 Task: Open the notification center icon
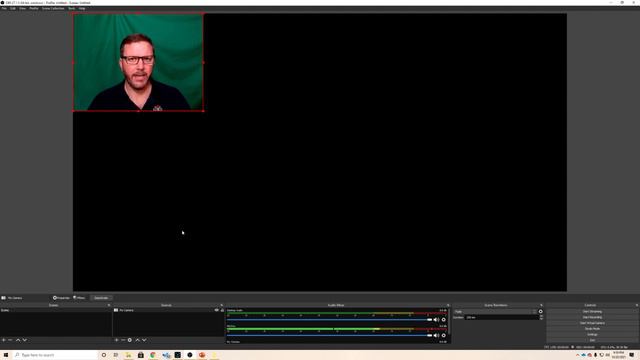point(632,355)
